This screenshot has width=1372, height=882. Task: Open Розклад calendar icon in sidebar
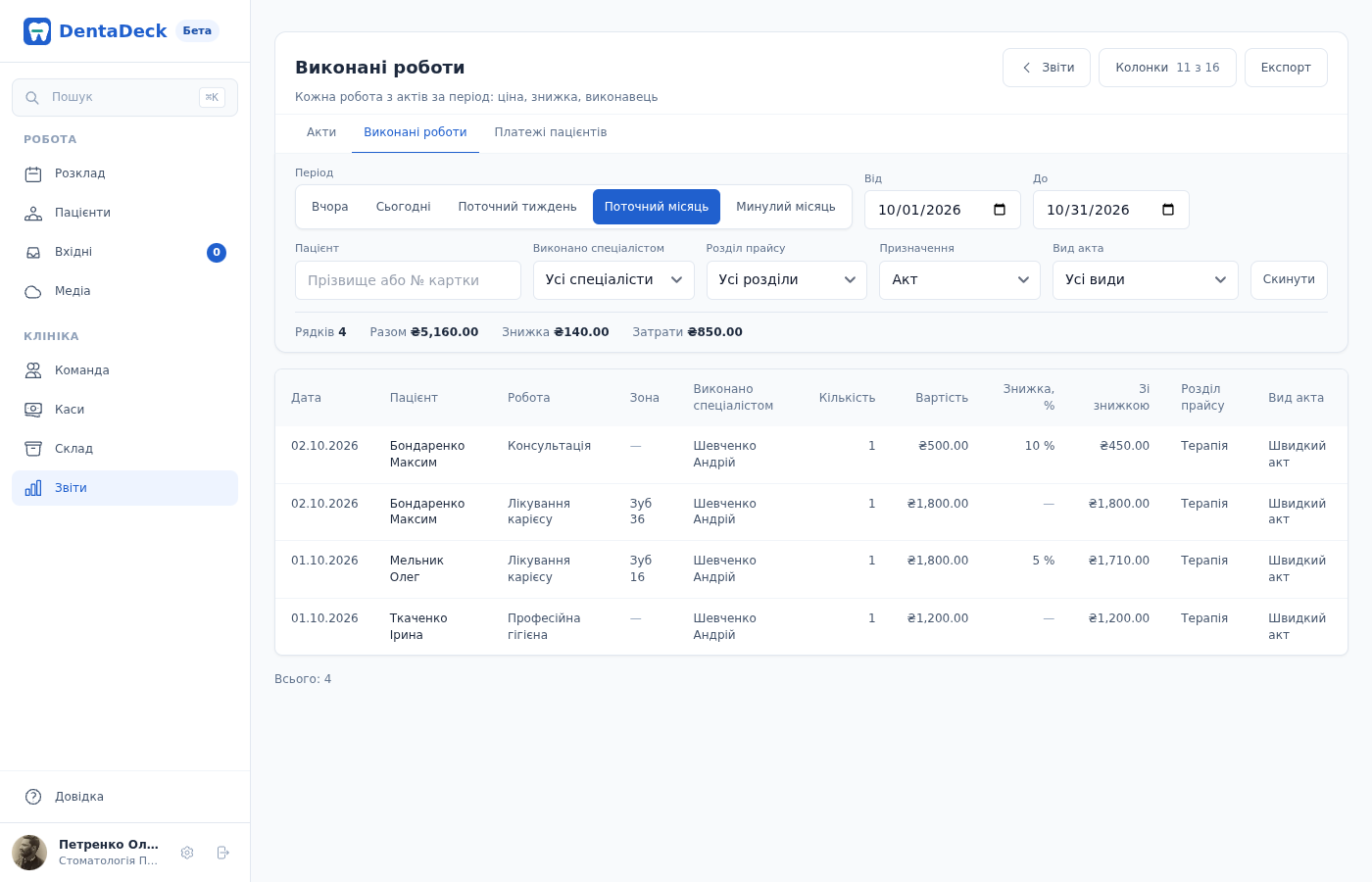[x=33, y=174]
